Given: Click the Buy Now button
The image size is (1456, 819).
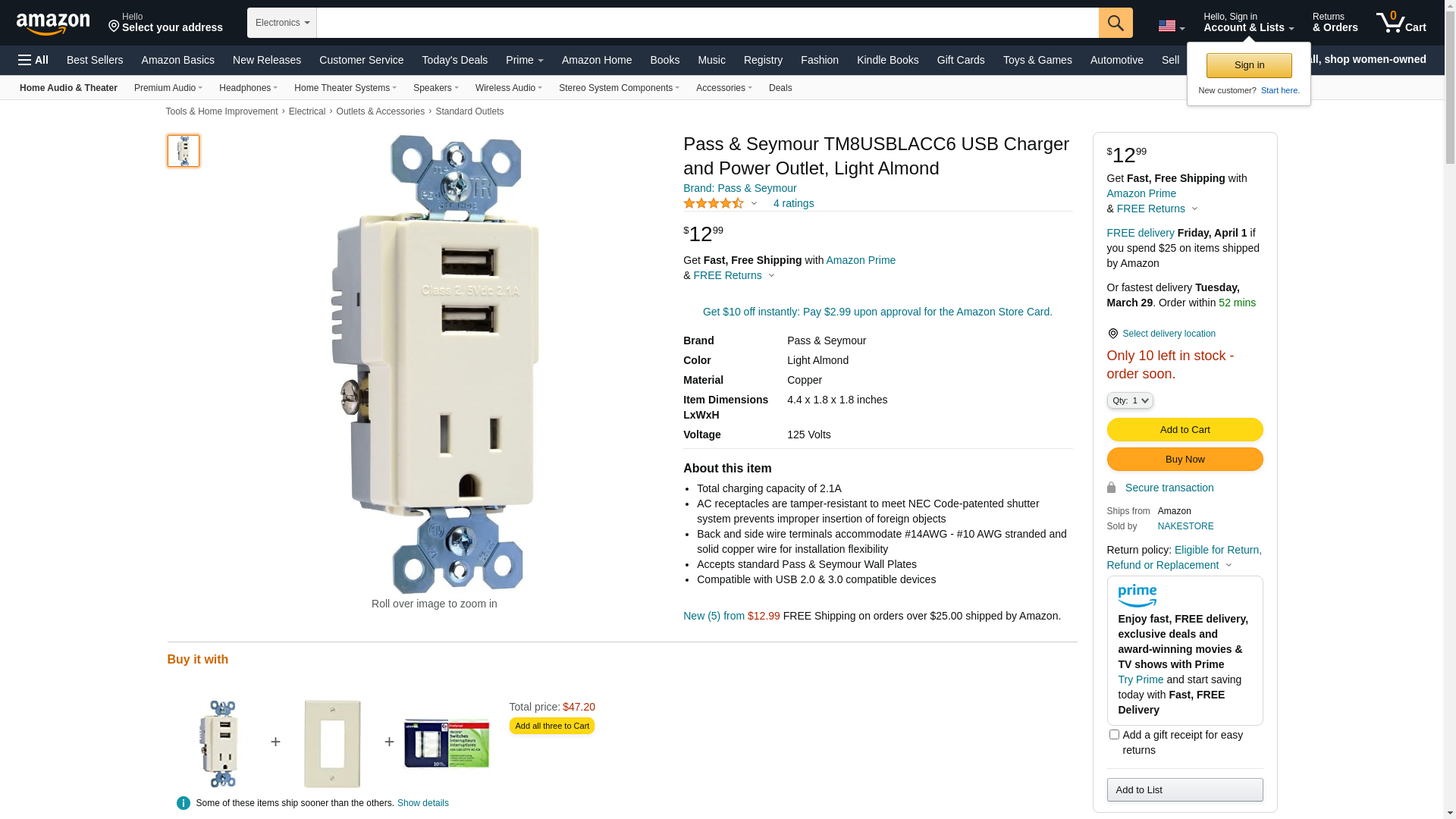Looking at the screenshot, I should pos(1185,460).
